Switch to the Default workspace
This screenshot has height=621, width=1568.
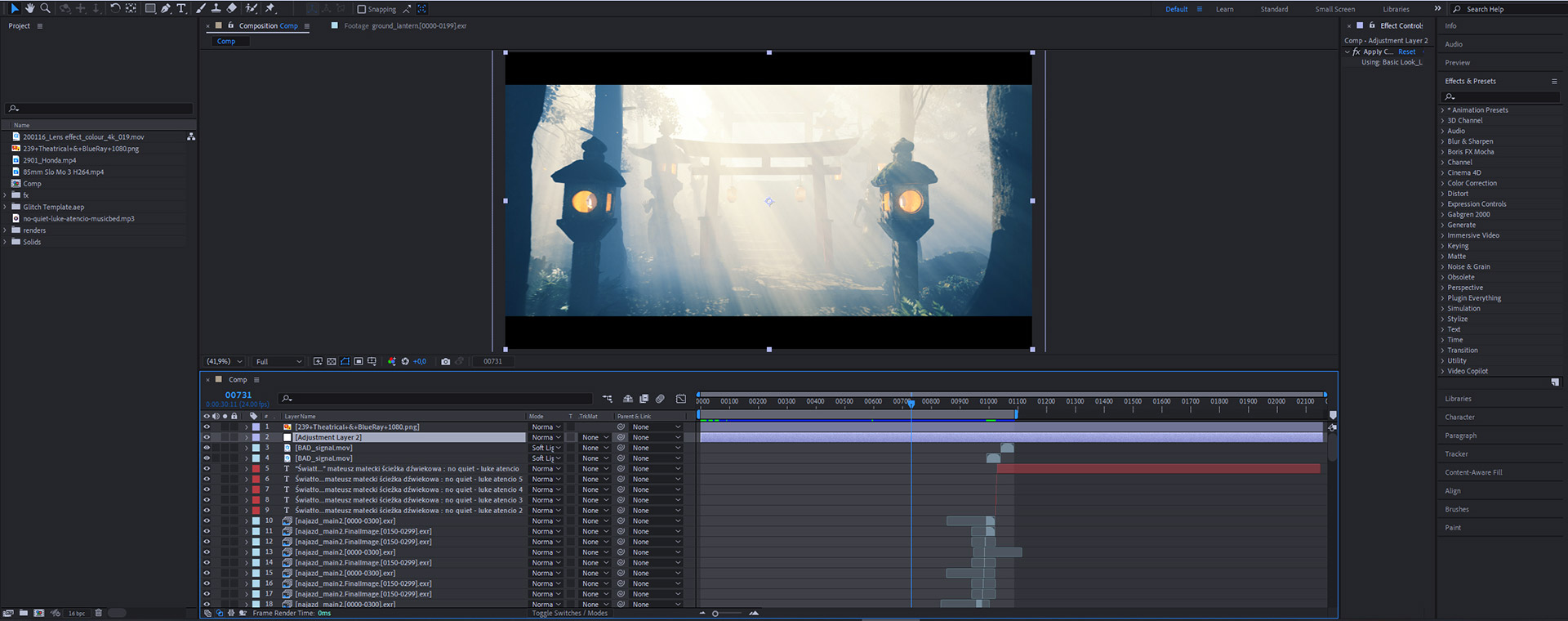coord(1176,9)
